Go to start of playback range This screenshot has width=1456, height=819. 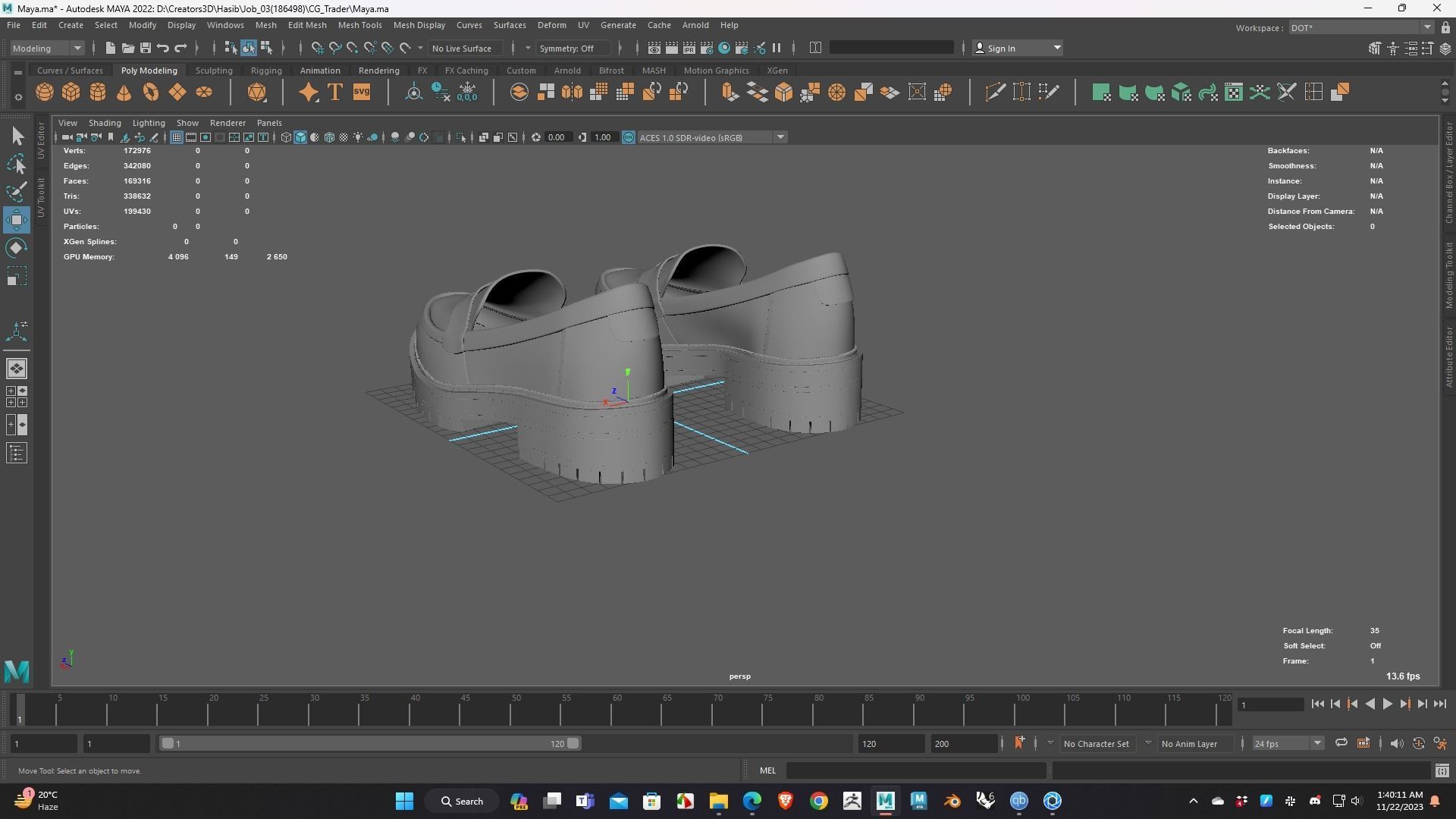(x=1317, y=704)
